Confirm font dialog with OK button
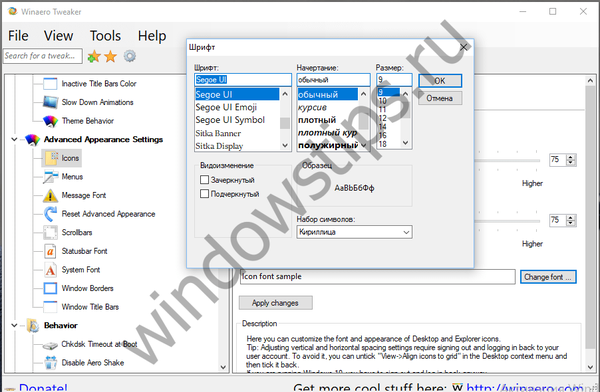 click(x=440, y=81)
